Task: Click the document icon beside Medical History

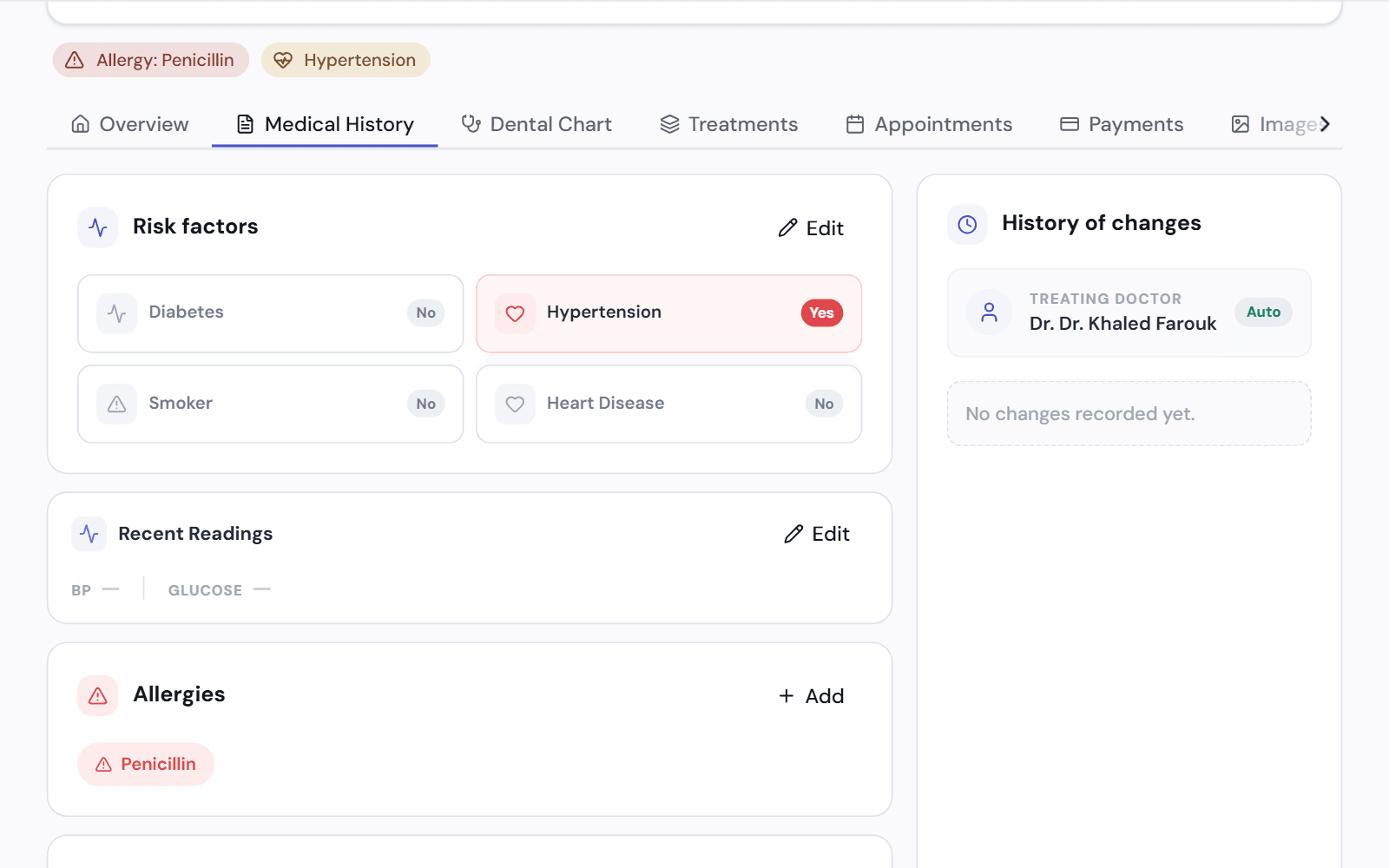Action: point(246,124)
